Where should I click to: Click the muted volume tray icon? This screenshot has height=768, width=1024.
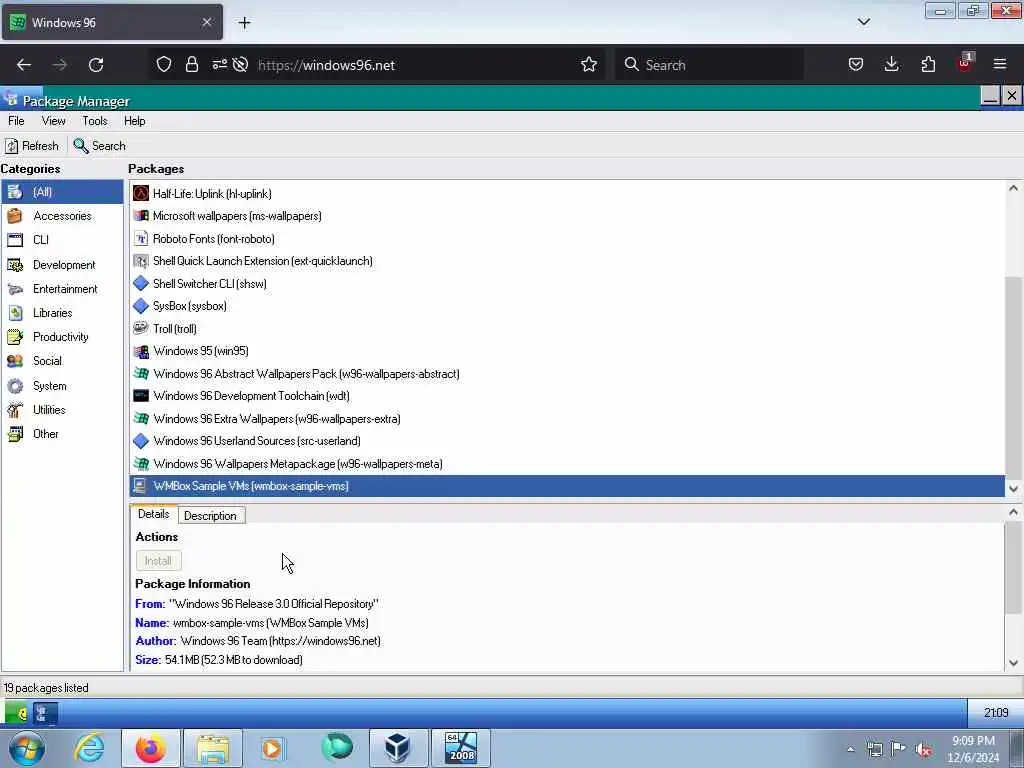pyautogui.click(x=923, y=749)
